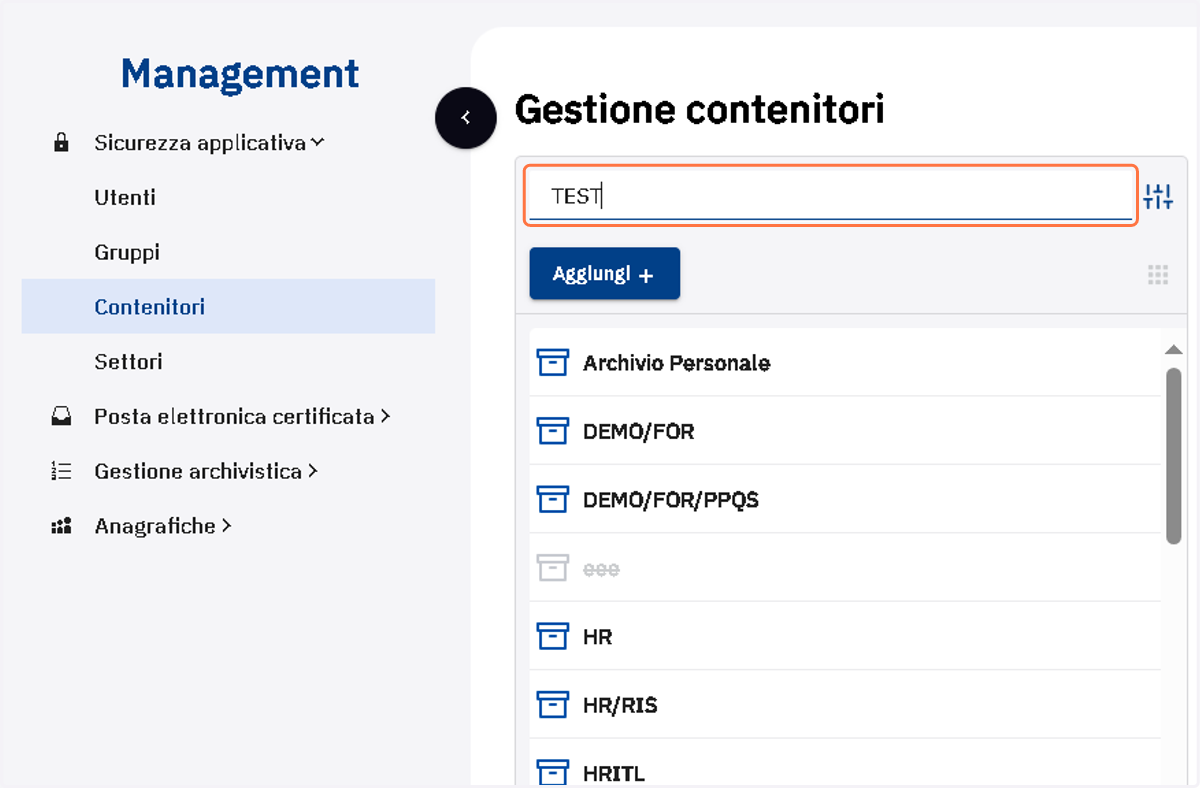The image size is (1200, 788).
Task: Open the Utenti page
Action: [125, 198]
